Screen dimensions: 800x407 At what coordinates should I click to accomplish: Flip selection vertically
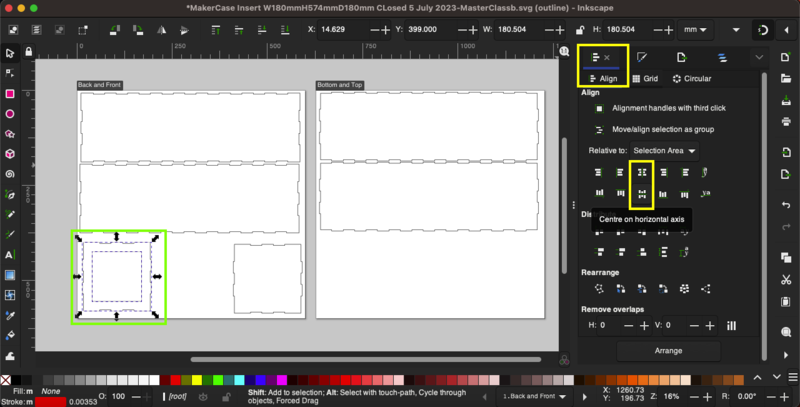point(185,30)
